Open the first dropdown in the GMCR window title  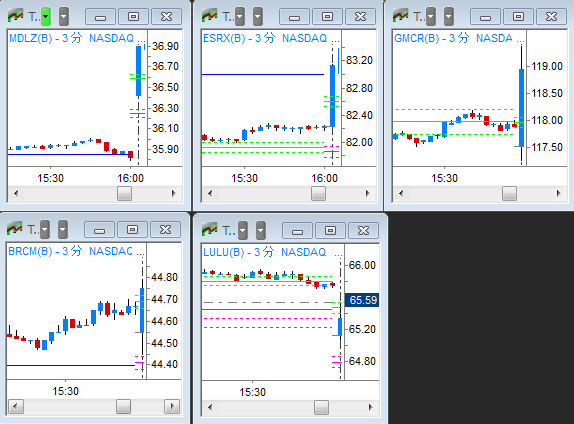pyautogui.click(x=430, y=16)
